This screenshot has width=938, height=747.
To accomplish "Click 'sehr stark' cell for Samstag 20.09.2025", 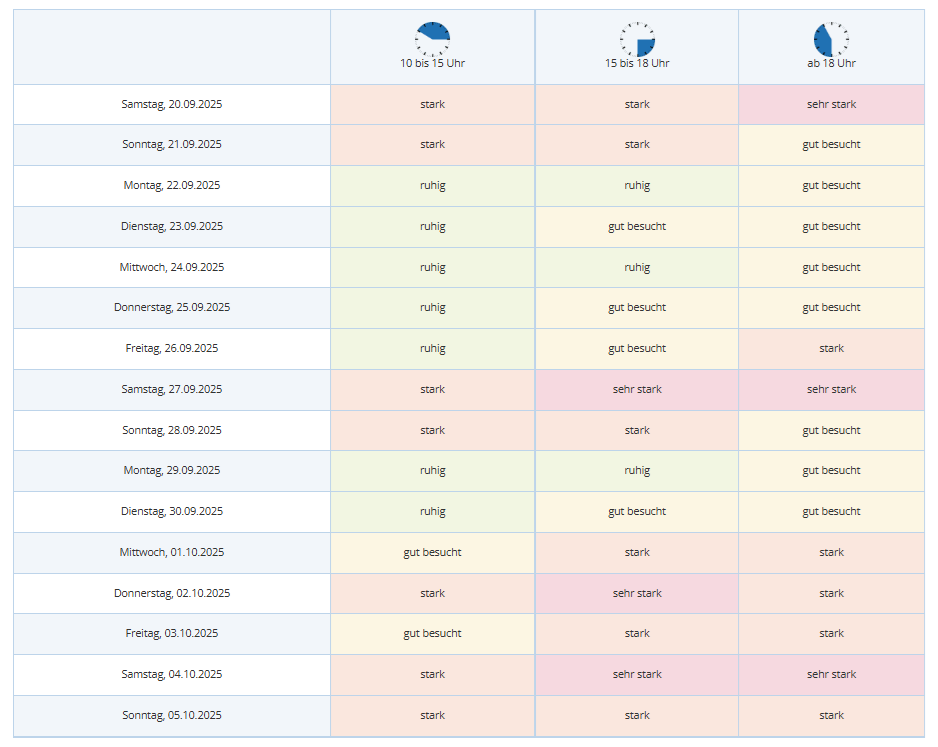I will 831,104.
